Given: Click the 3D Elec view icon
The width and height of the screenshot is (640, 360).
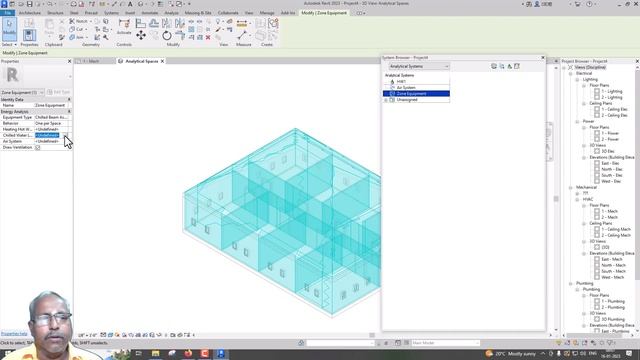Looking at the screenshot, I should point(597,151).
